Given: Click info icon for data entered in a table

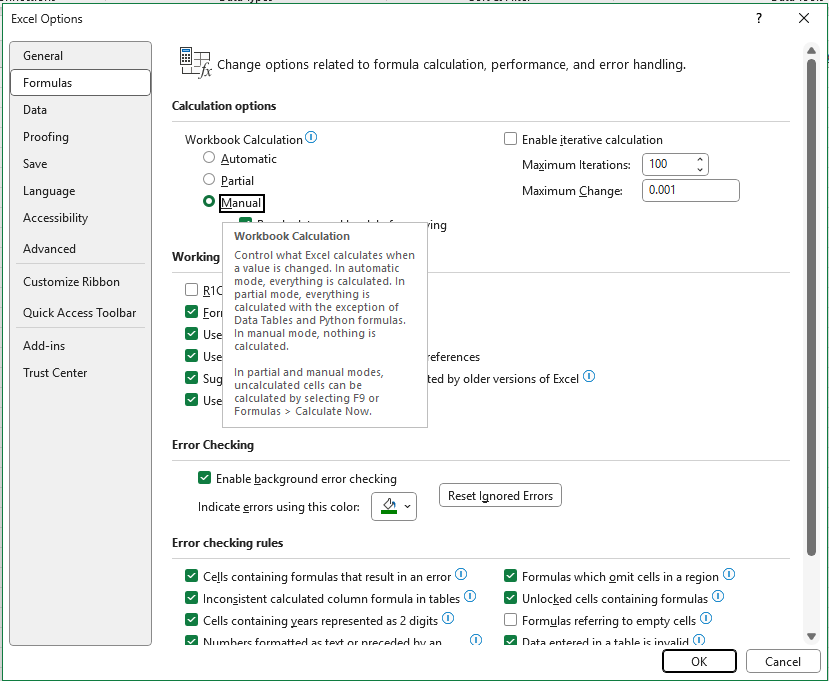Looking at the screenshot, I should (x=699, y=640).
